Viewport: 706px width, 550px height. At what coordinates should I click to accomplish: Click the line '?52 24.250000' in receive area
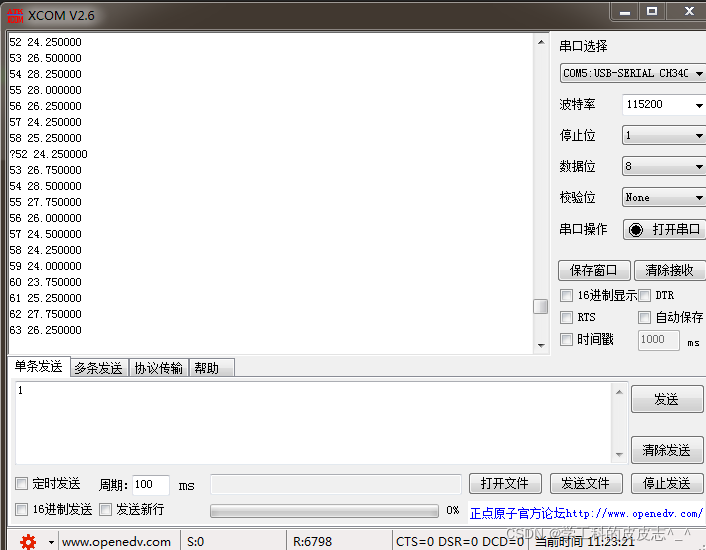[49, 154]
